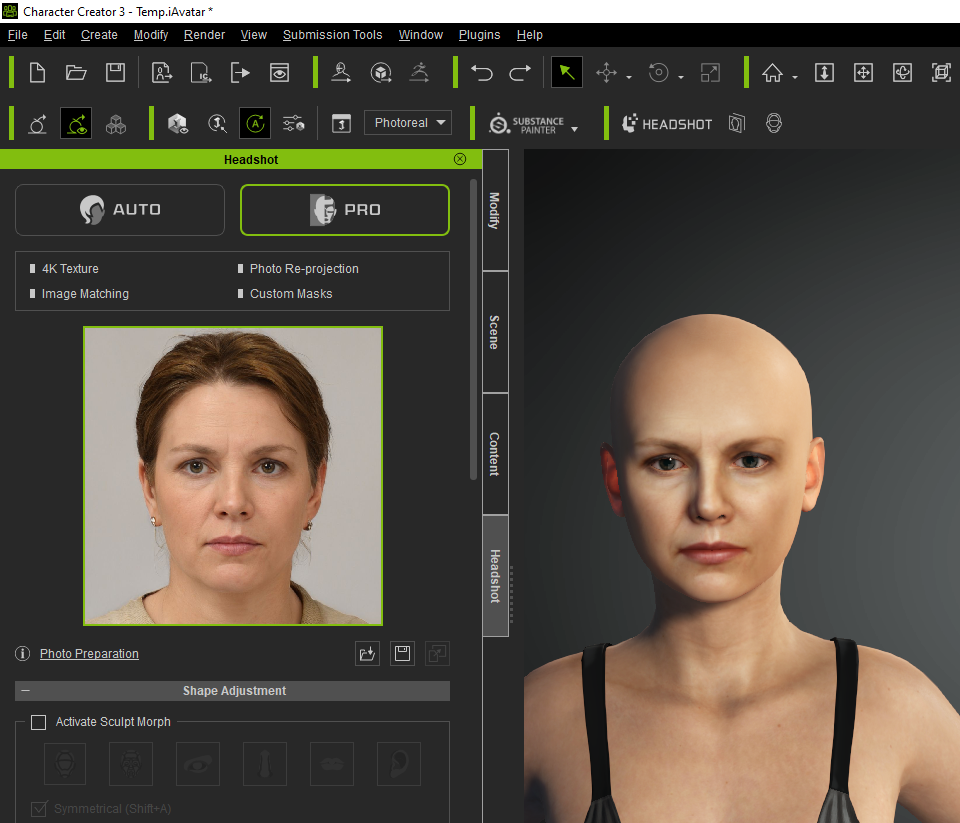
Task: Click the Save project floppy icon
Action: [x=115, y=73]
